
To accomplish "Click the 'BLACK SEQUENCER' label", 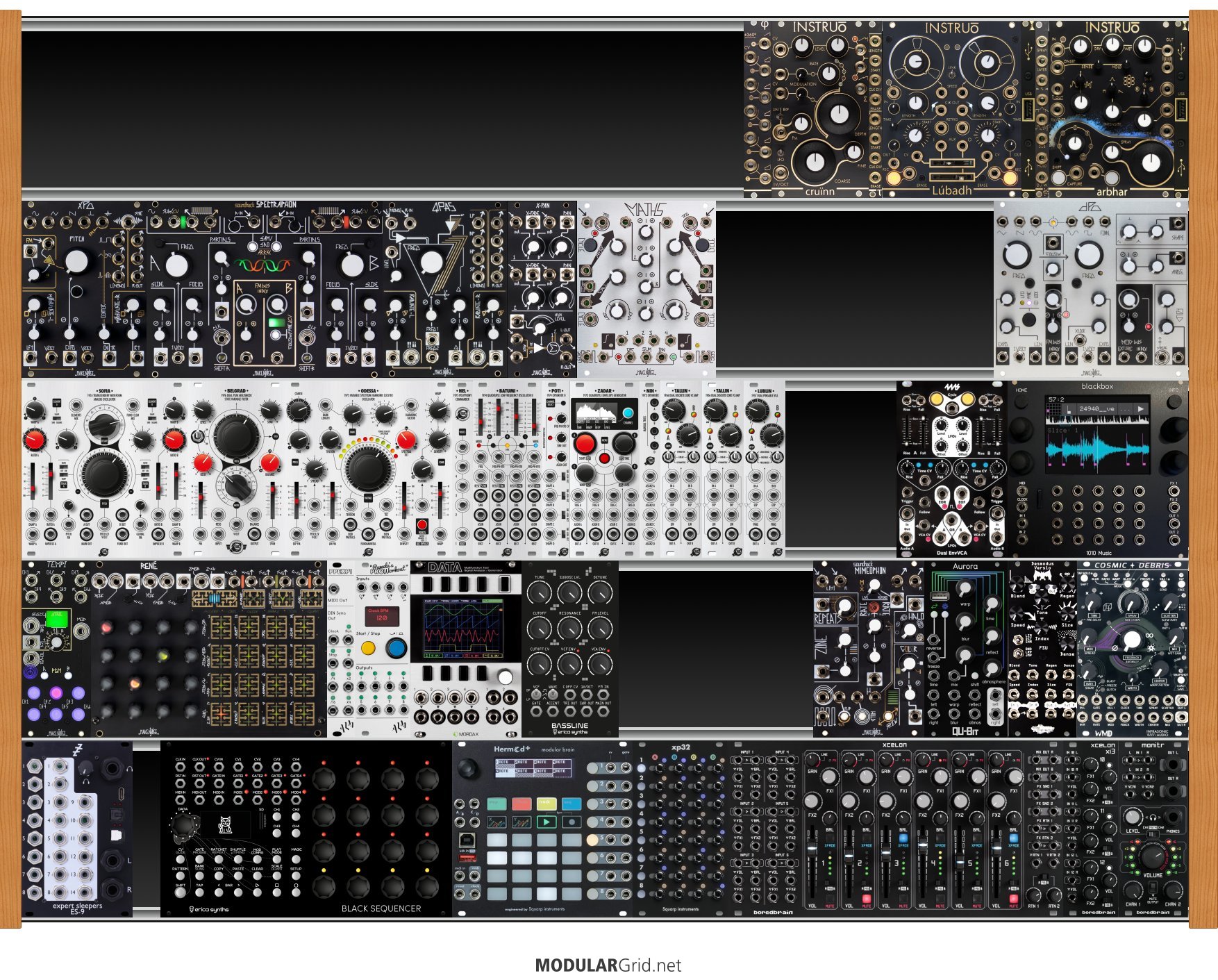I will (381, 908).
